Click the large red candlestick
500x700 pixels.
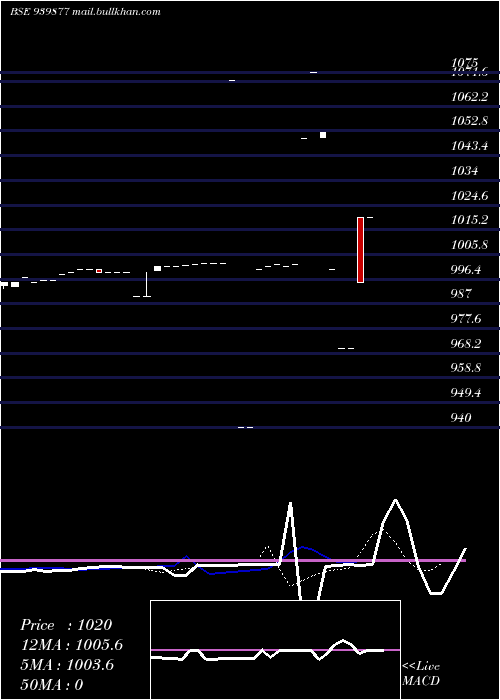pyautogui.click(x=360, y=250)
